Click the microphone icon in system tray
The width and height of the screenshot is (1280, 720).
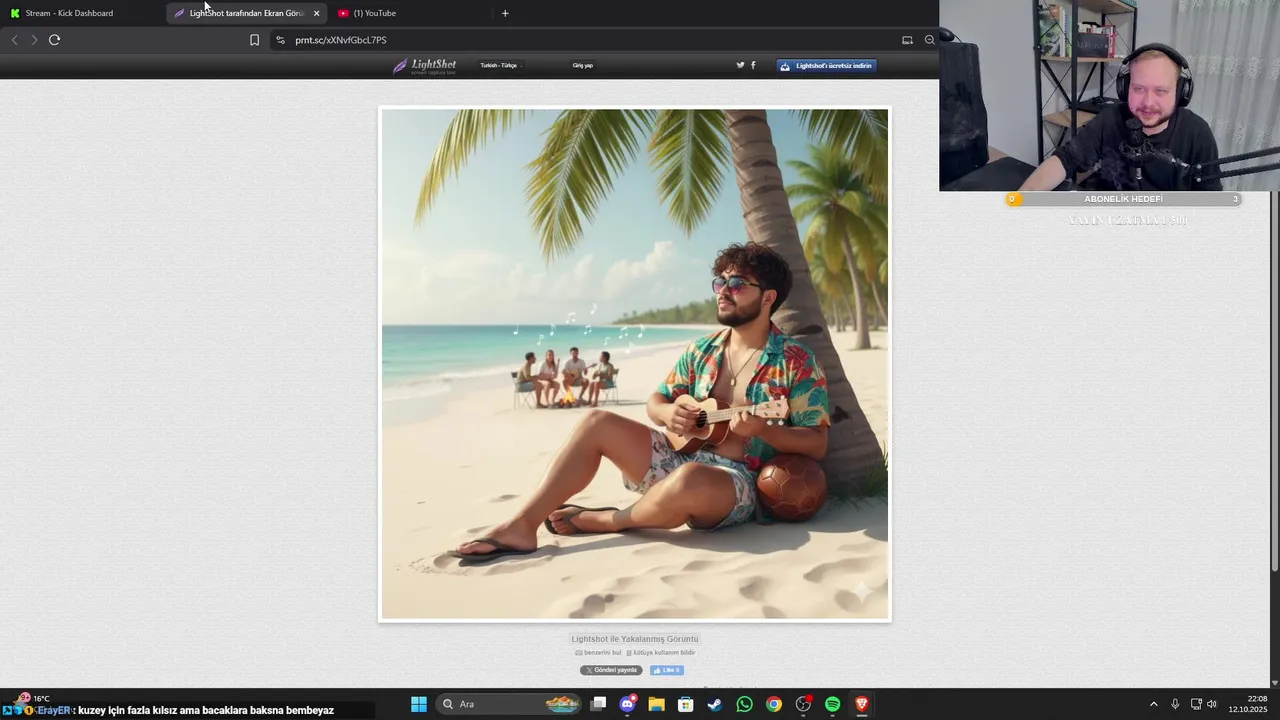point(1175,704)
